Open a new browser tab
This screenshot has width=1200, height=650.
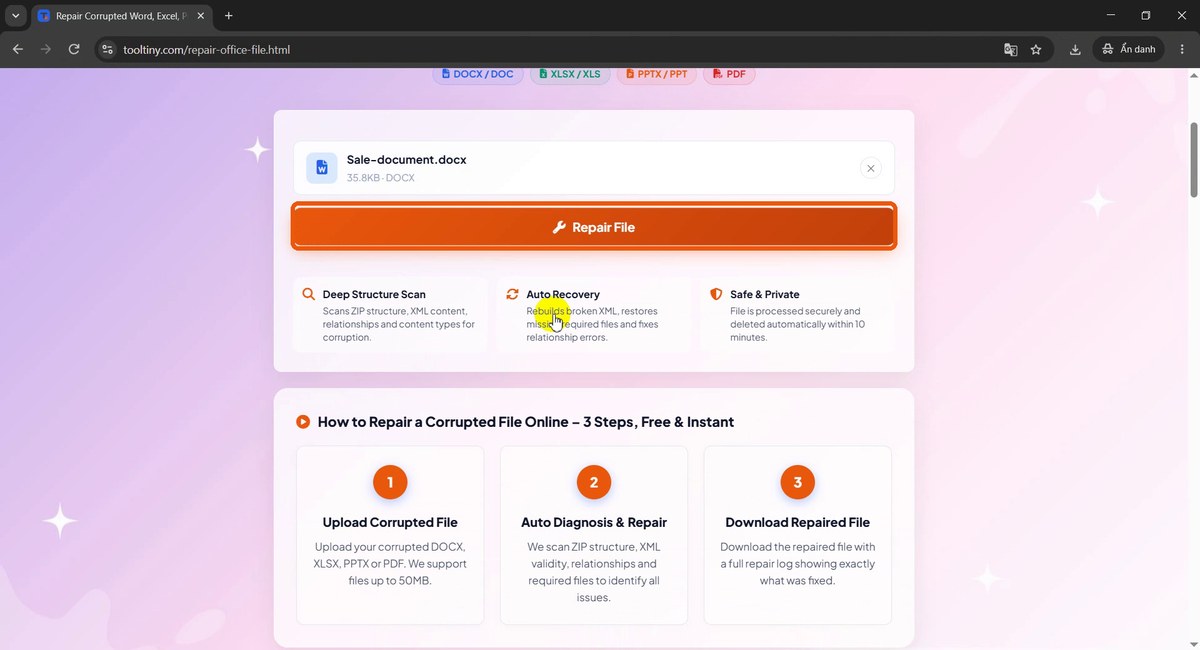tap(229, 16)
